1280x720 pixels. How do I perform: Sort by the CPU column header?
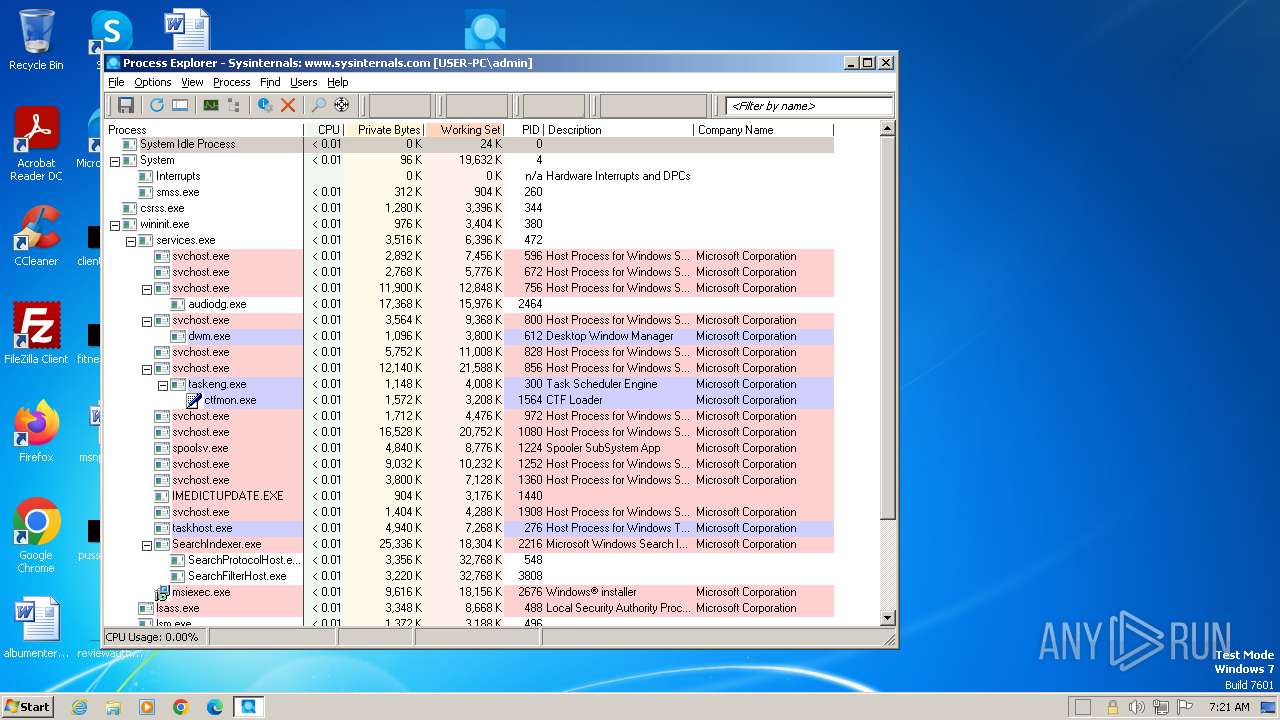point(324,130)
